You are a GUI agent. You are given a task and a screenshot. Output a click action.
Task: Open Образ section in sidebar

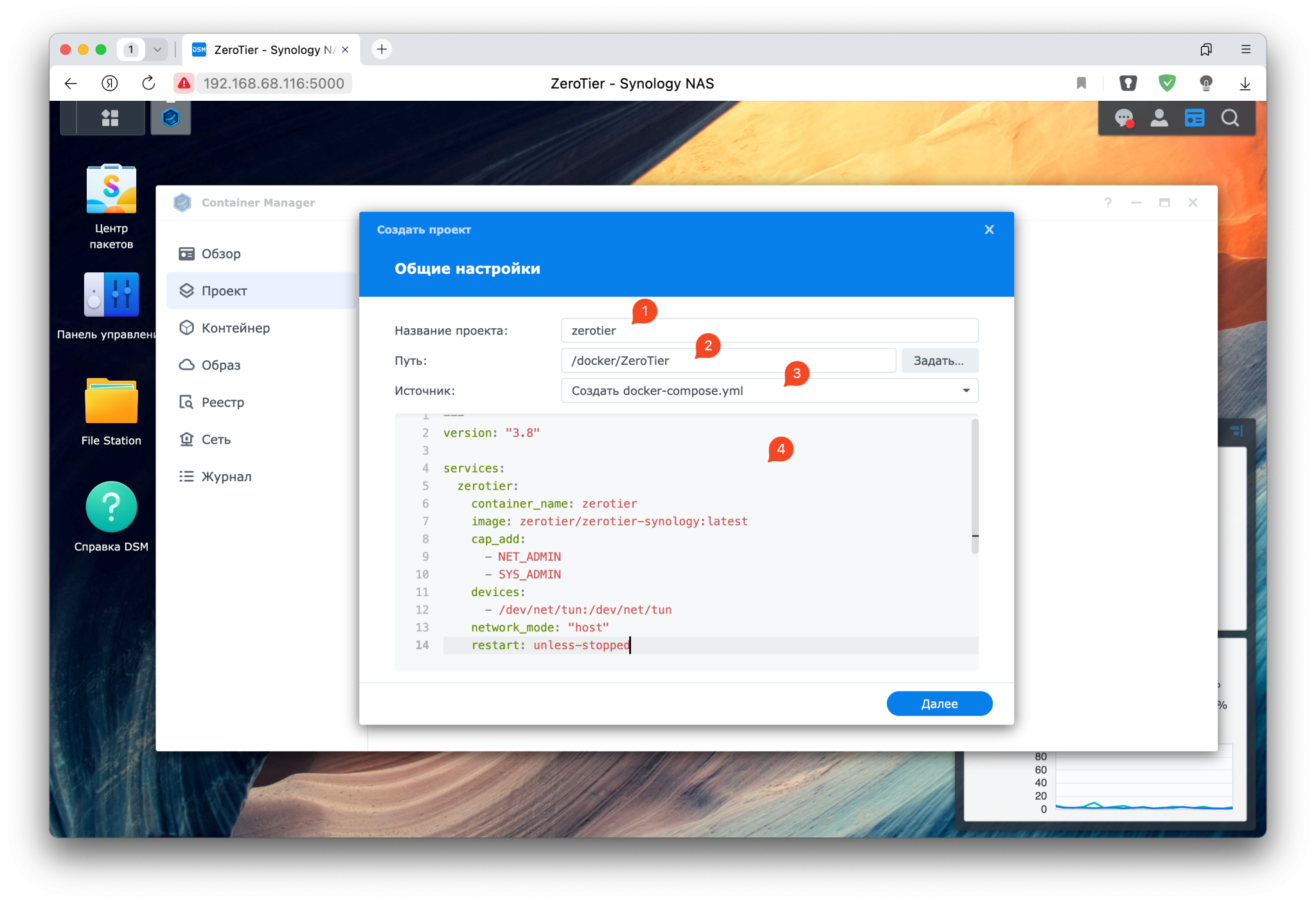(262, 365)
